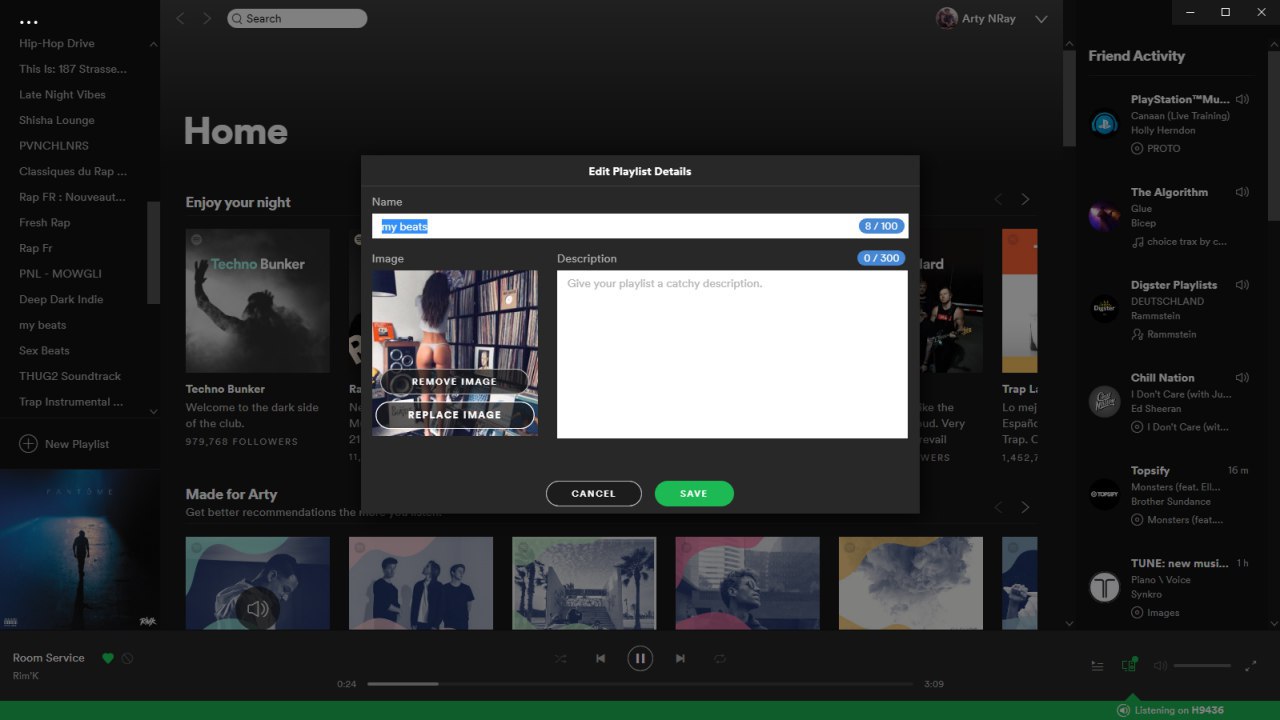Click the TUNE: new music avatar
The image size is (1280, 720).
pyautogui.click(x=1104, y=587)
